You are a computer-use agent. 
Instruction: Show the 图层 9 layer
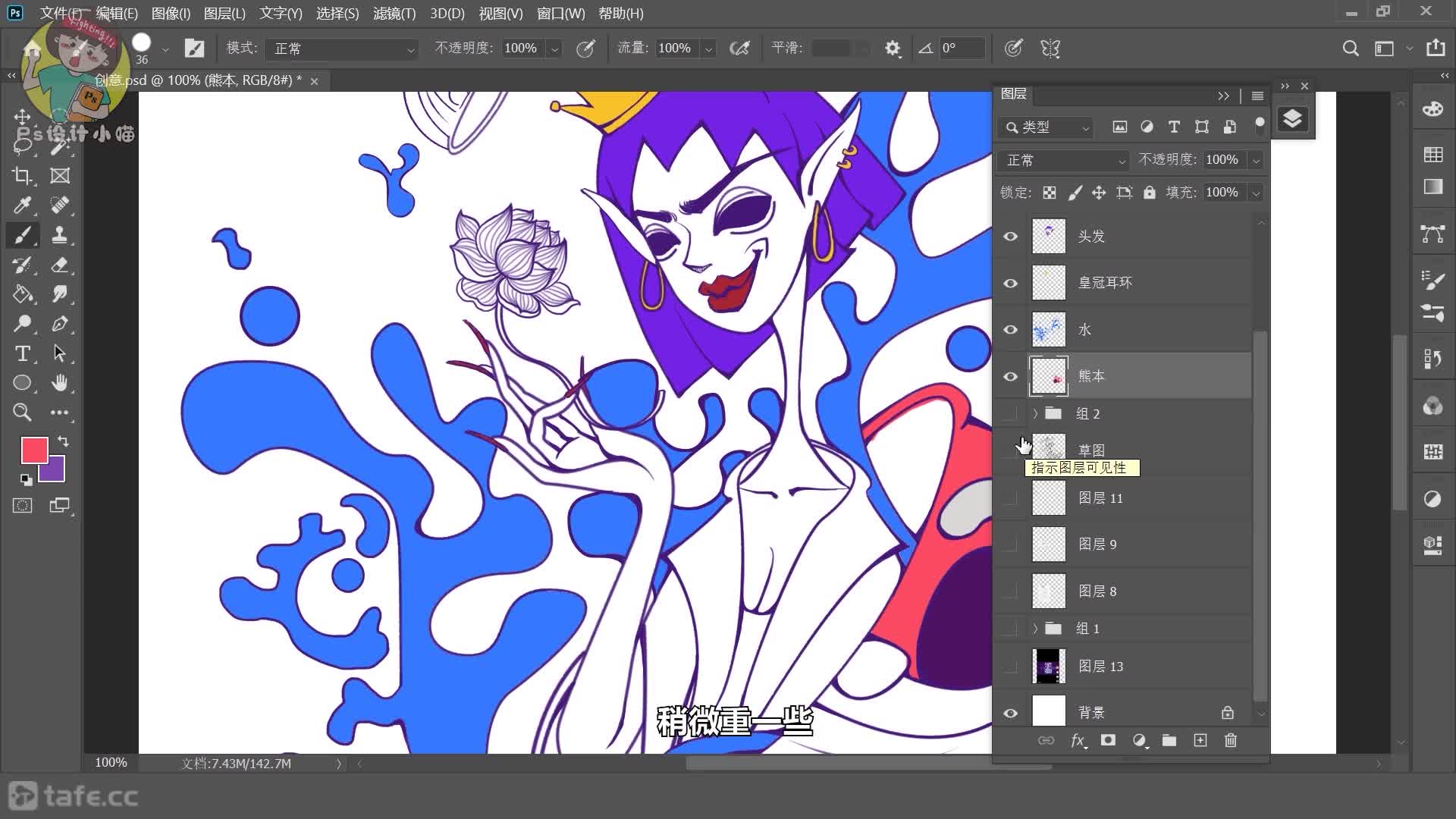[x=1010, y=544]
